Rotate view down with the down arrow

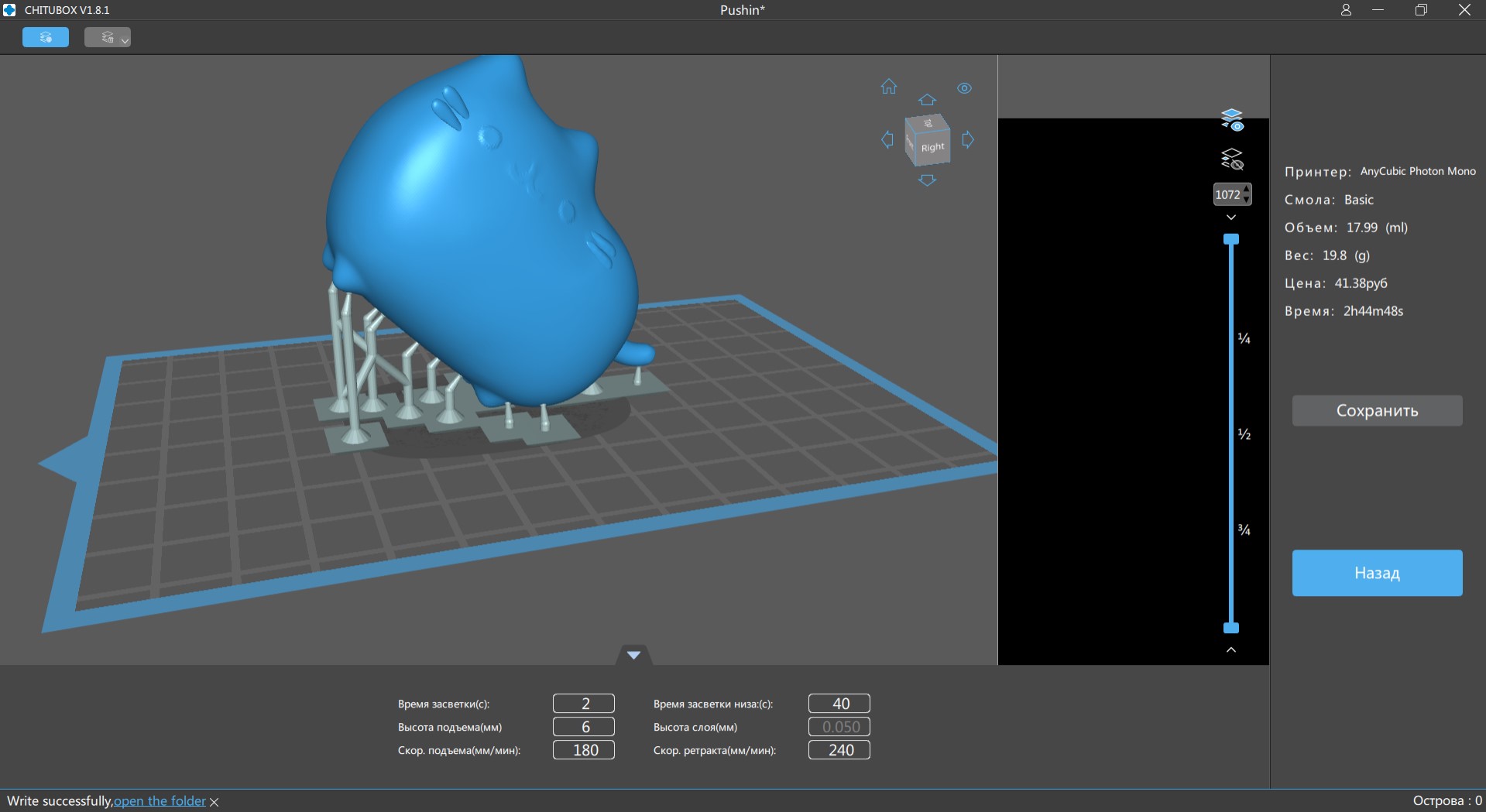pos(927,180)
